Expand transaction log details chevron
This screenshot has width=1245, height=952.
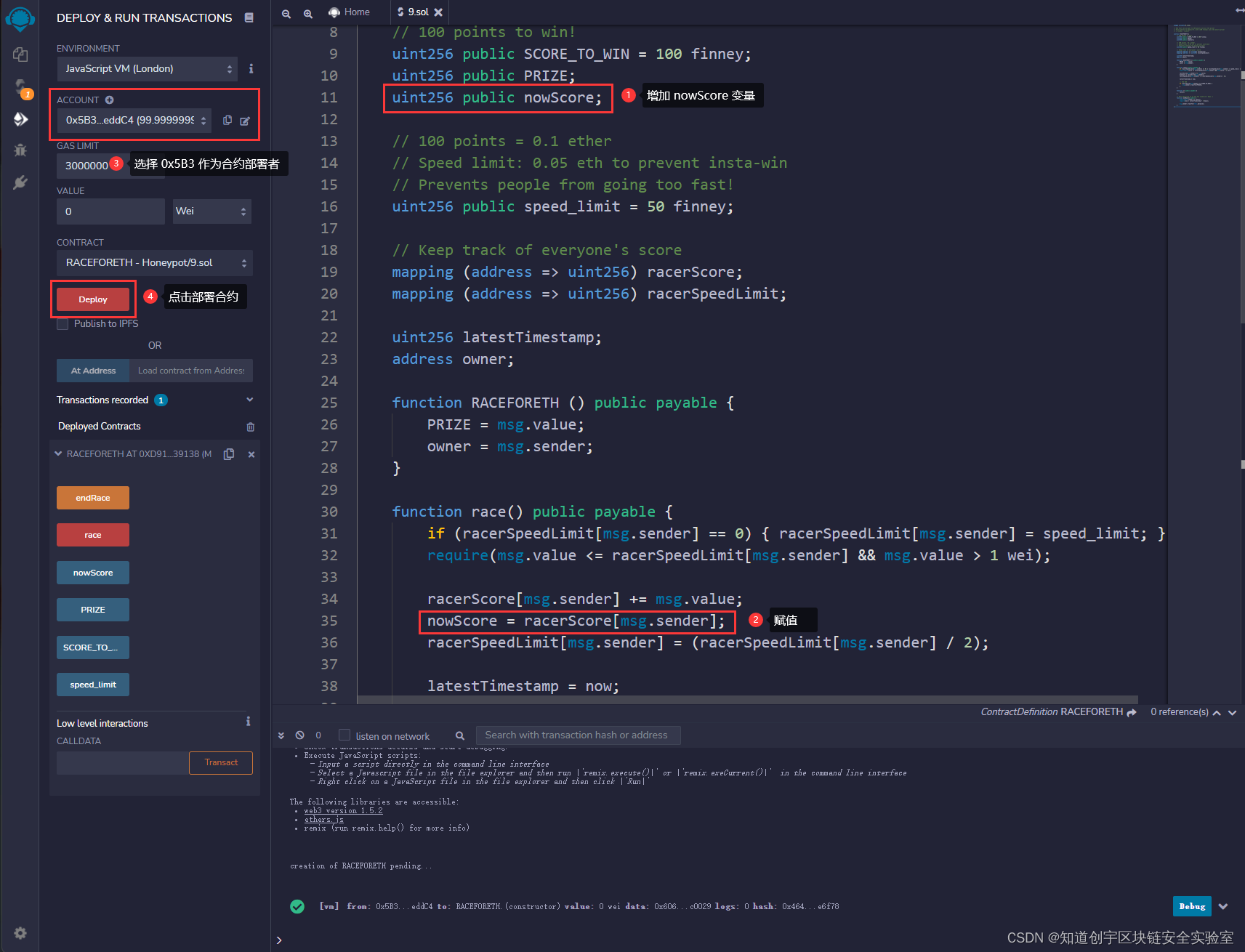1223,906
